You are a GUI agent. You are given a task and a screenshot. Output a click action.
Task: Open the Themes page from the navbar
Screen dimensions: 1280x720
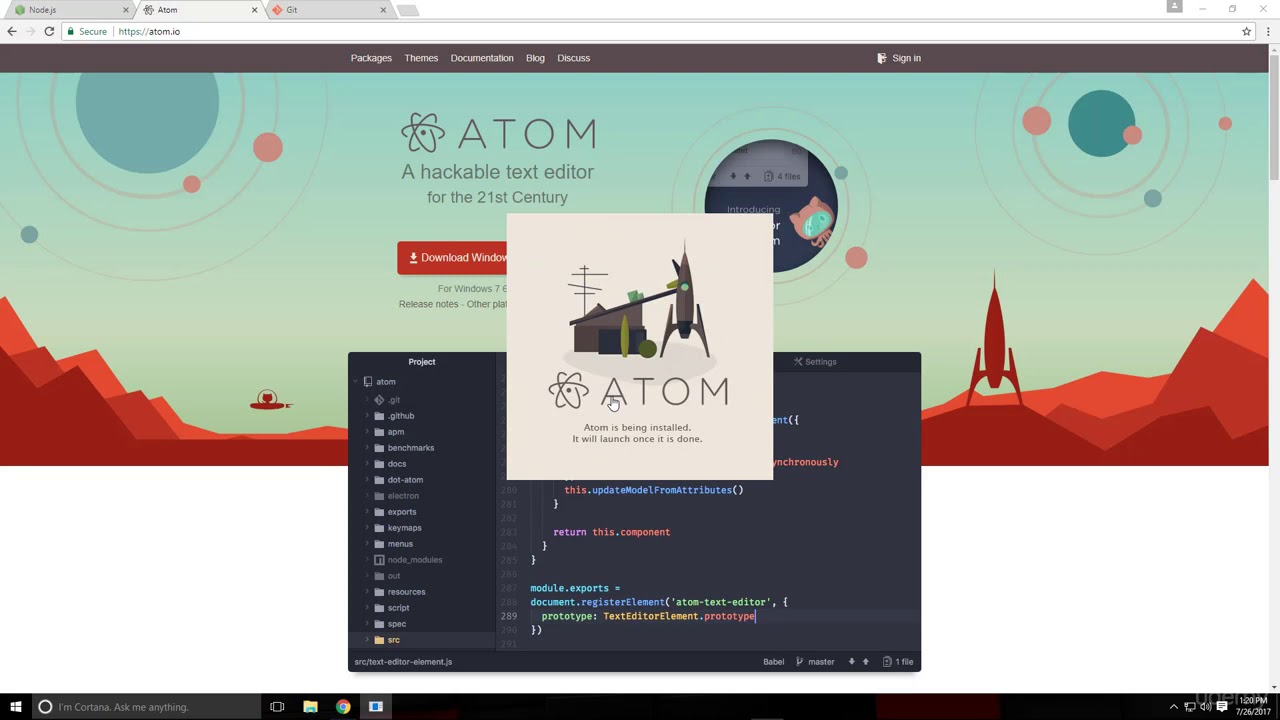click(x=421, y=58)
